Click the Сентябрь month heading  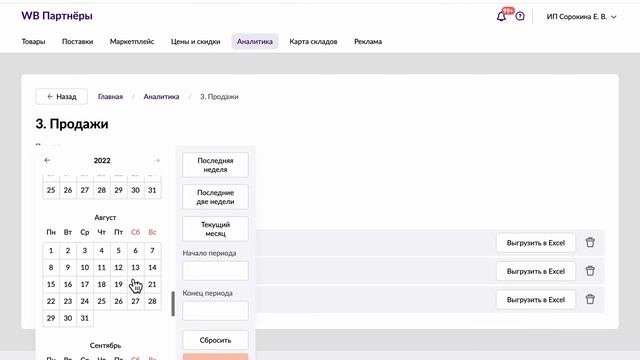[x=105, y=345]
